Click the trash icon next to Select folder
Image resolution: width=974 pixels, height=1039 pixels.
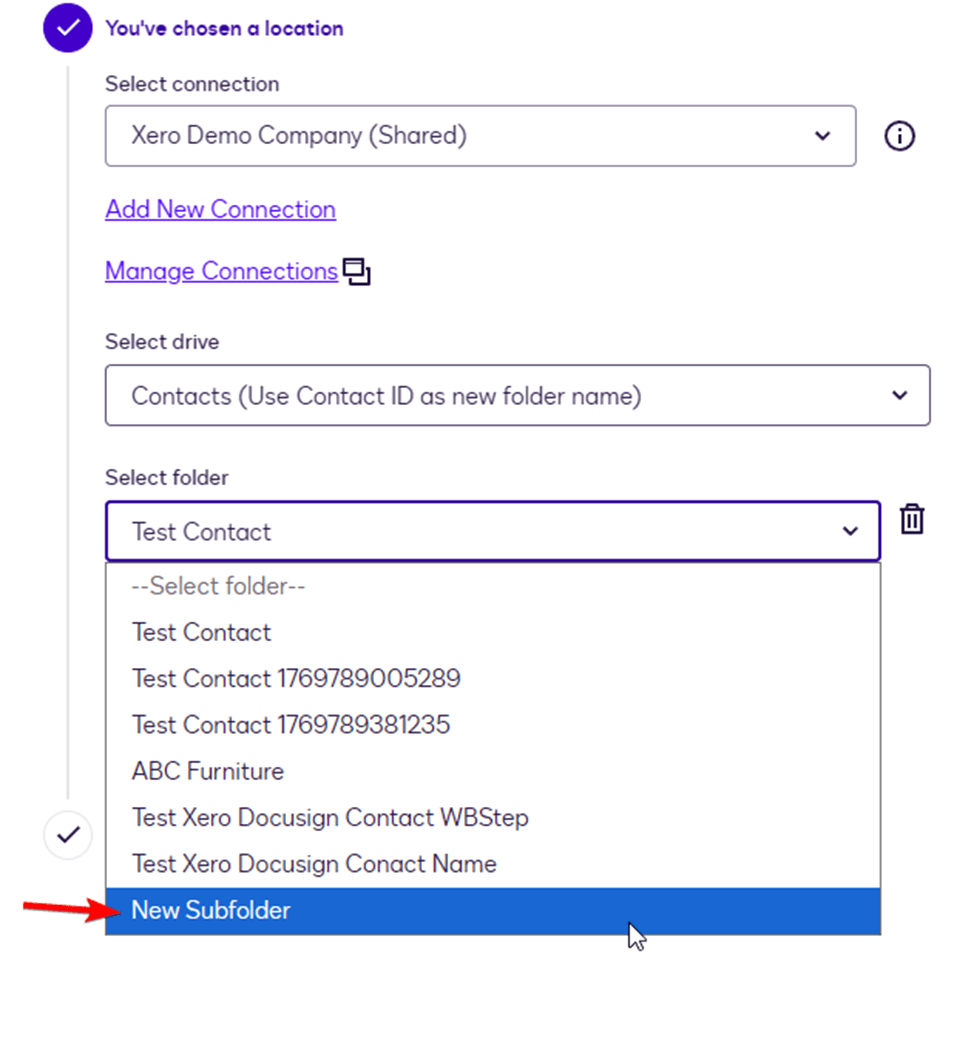click(x=912, y=520)
